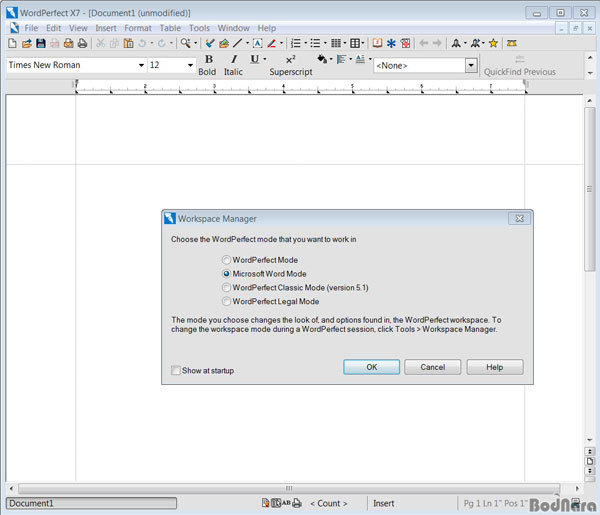
Task: Click the < Count > status bar item
Action: pyautogui.click(x=329, y=504)
